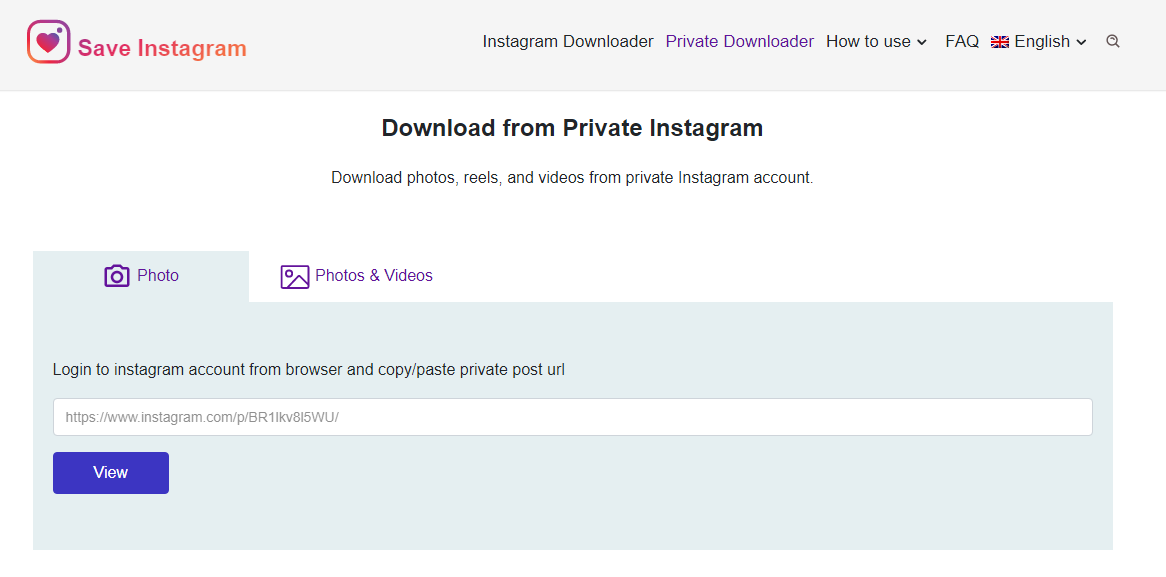Click the Save Instagram heart logo icon
1166x577 pixels.
pyautogui.click(x=48, y=42)
